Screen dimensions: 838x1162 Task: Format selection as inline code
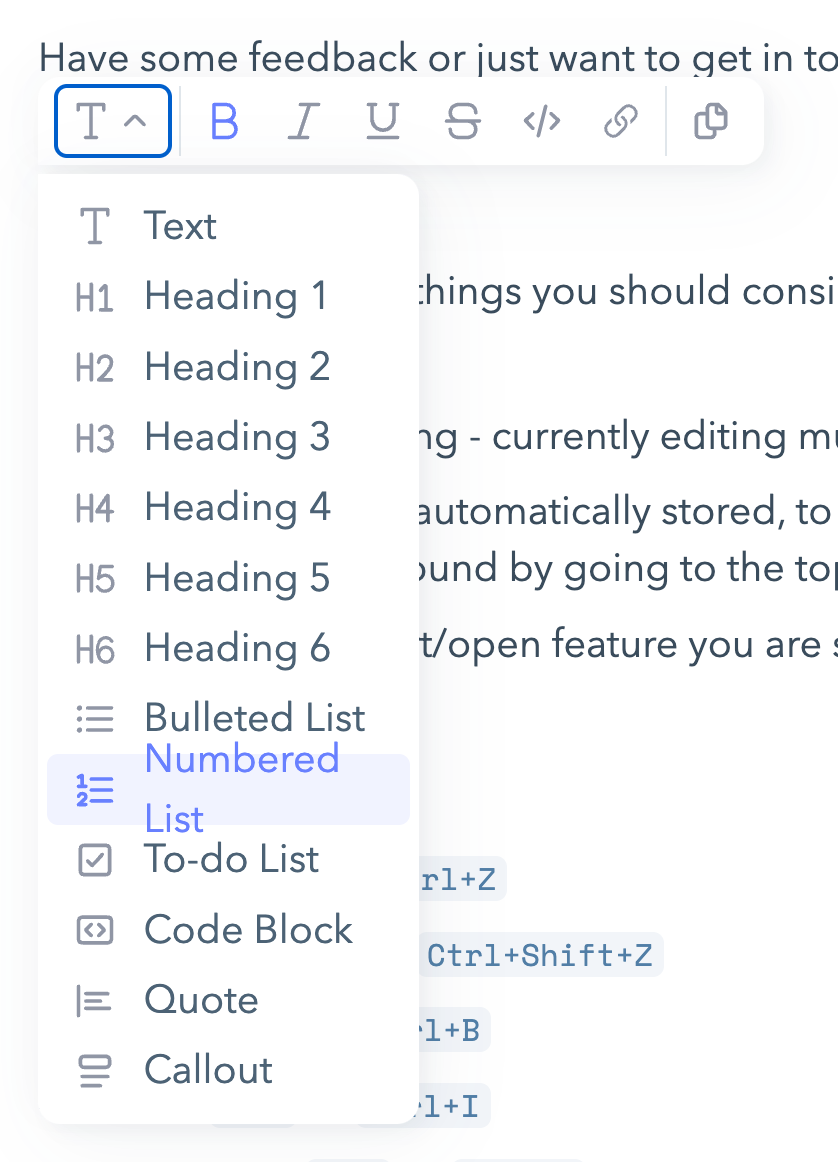point(541,122)
